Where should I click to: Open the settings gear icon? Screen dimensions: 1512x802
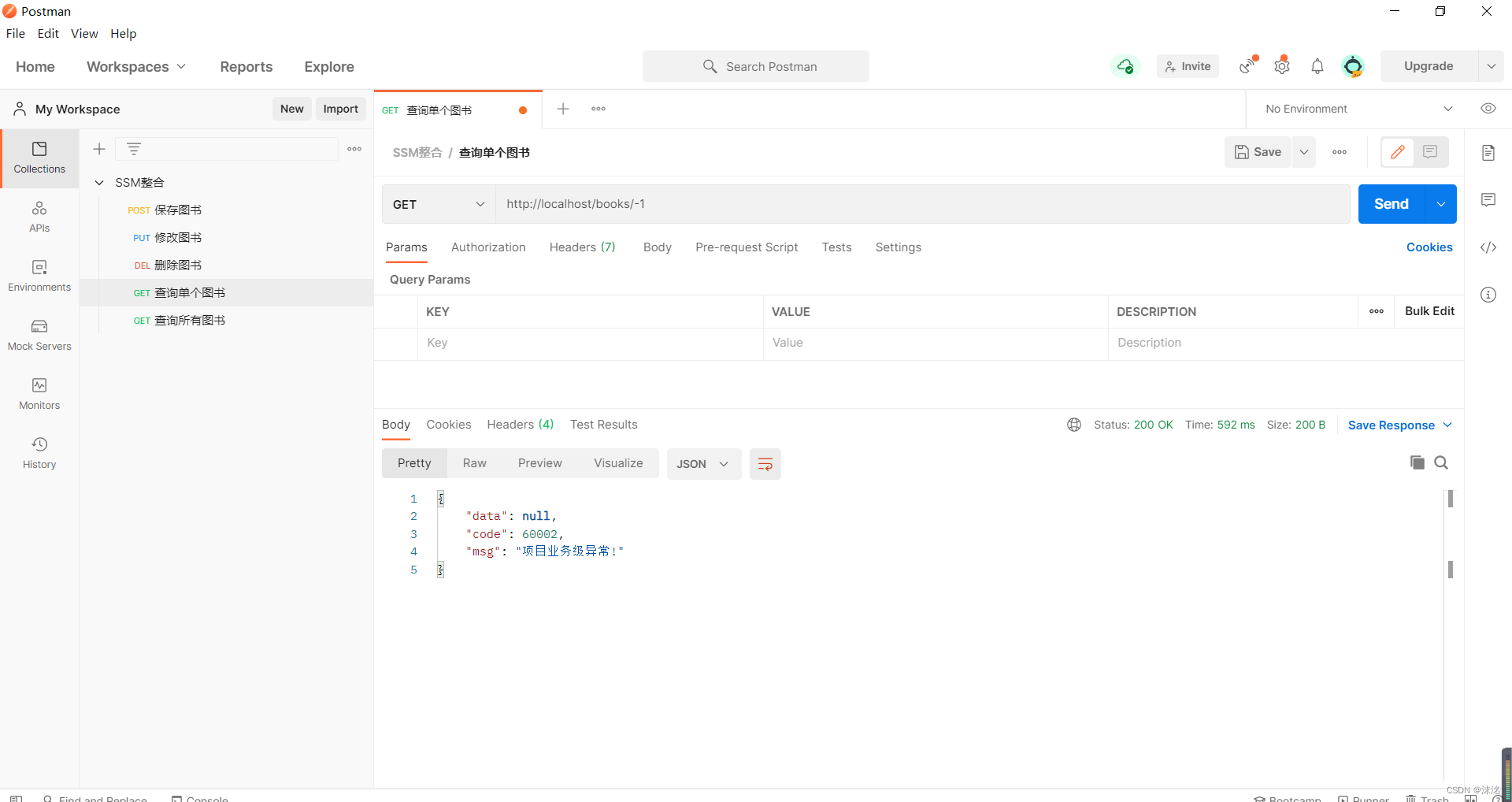1282,67
